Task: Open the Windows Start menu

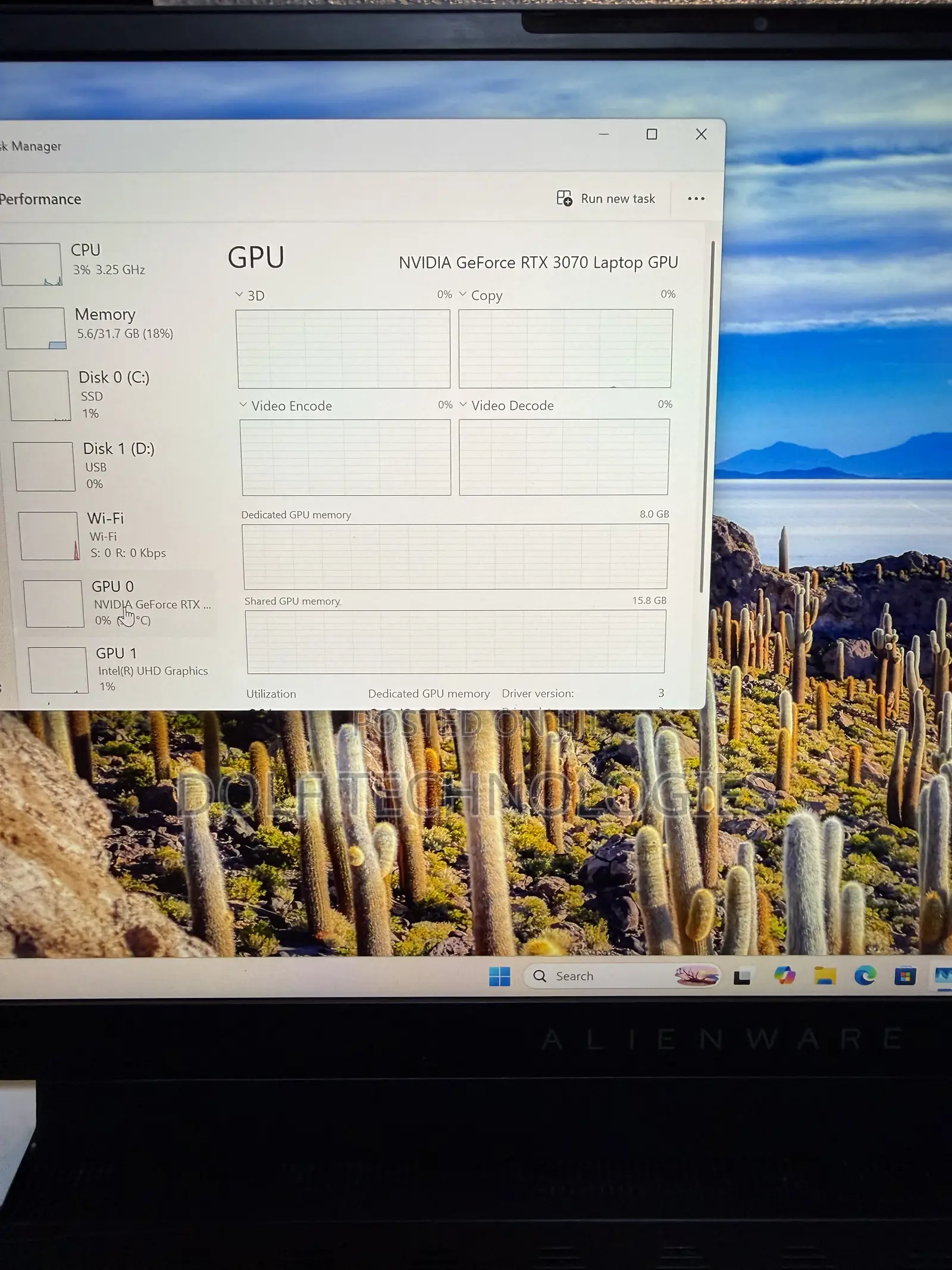Action: [500, 976]
